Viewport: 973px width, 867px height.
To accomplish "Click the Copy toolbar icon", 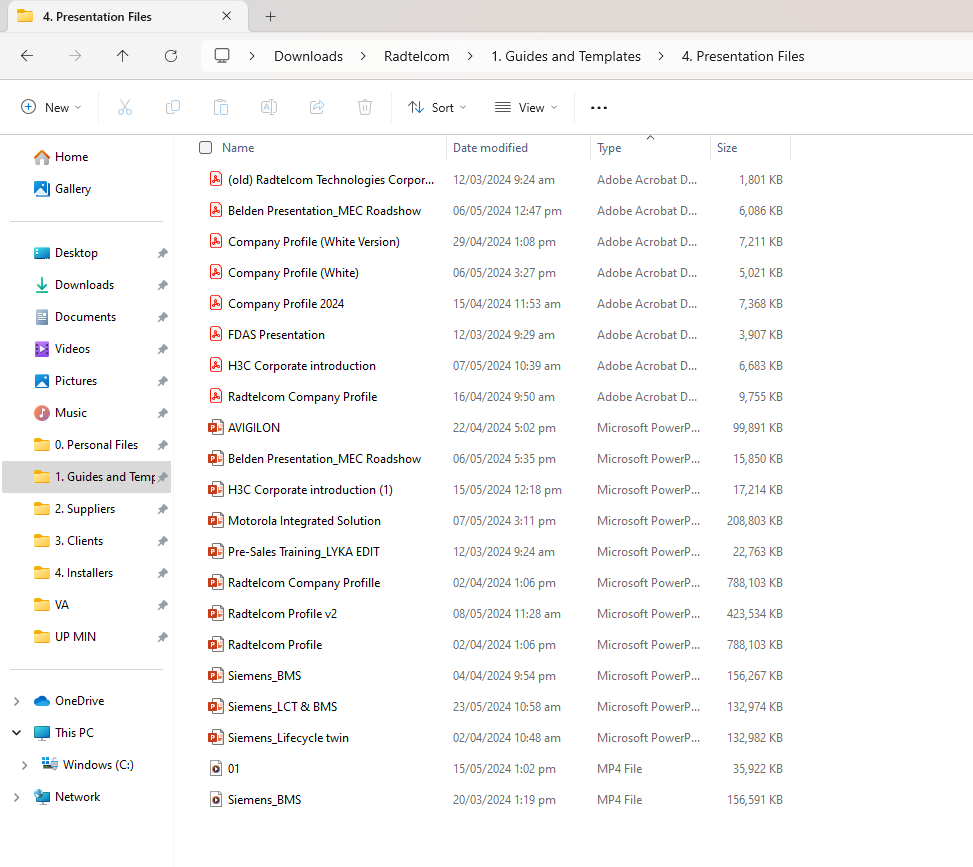I will point(173,107).
